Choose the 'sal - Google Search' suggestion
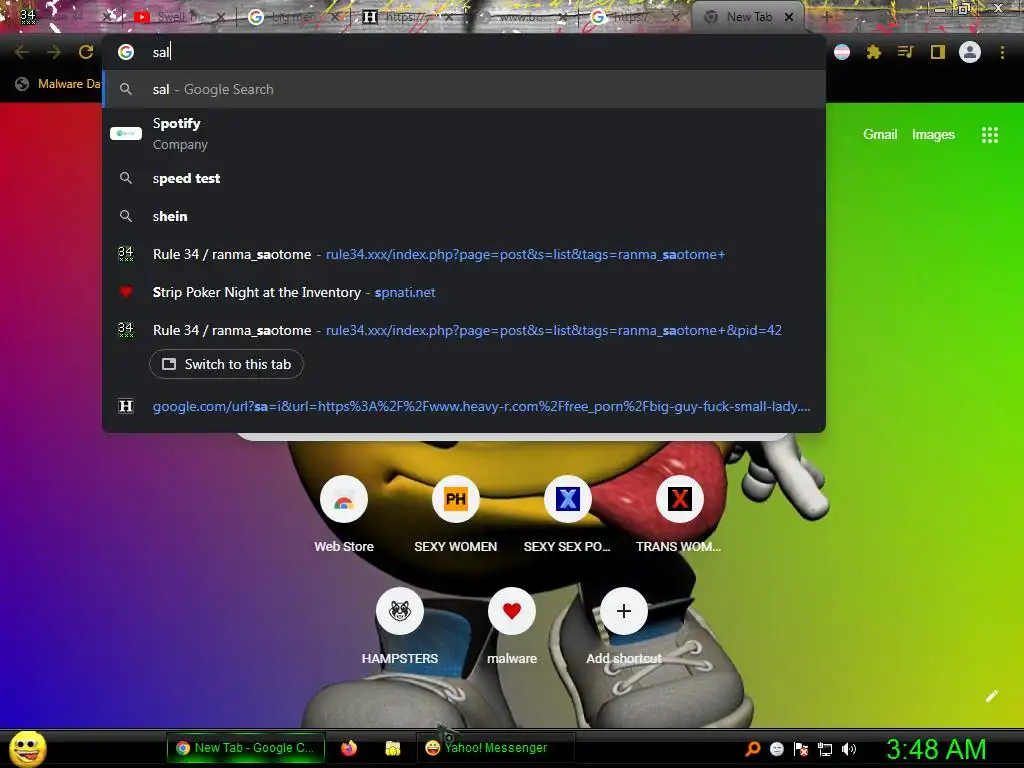Image resolution: width=1024 pixels, height=768 pixels. 464,89
